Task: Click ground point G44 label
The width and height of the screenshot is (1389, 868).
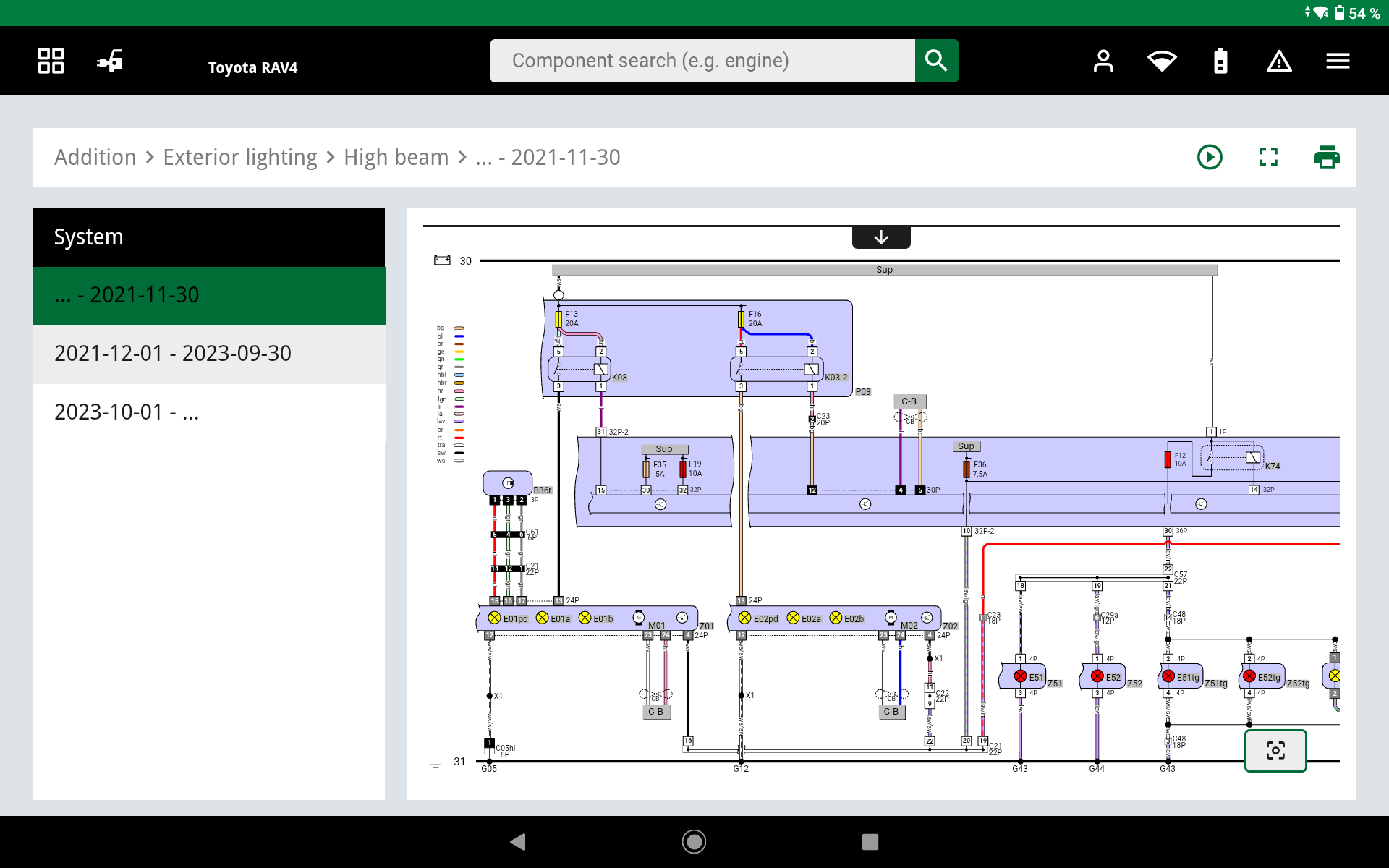Action: click(x=1097, y=769)
